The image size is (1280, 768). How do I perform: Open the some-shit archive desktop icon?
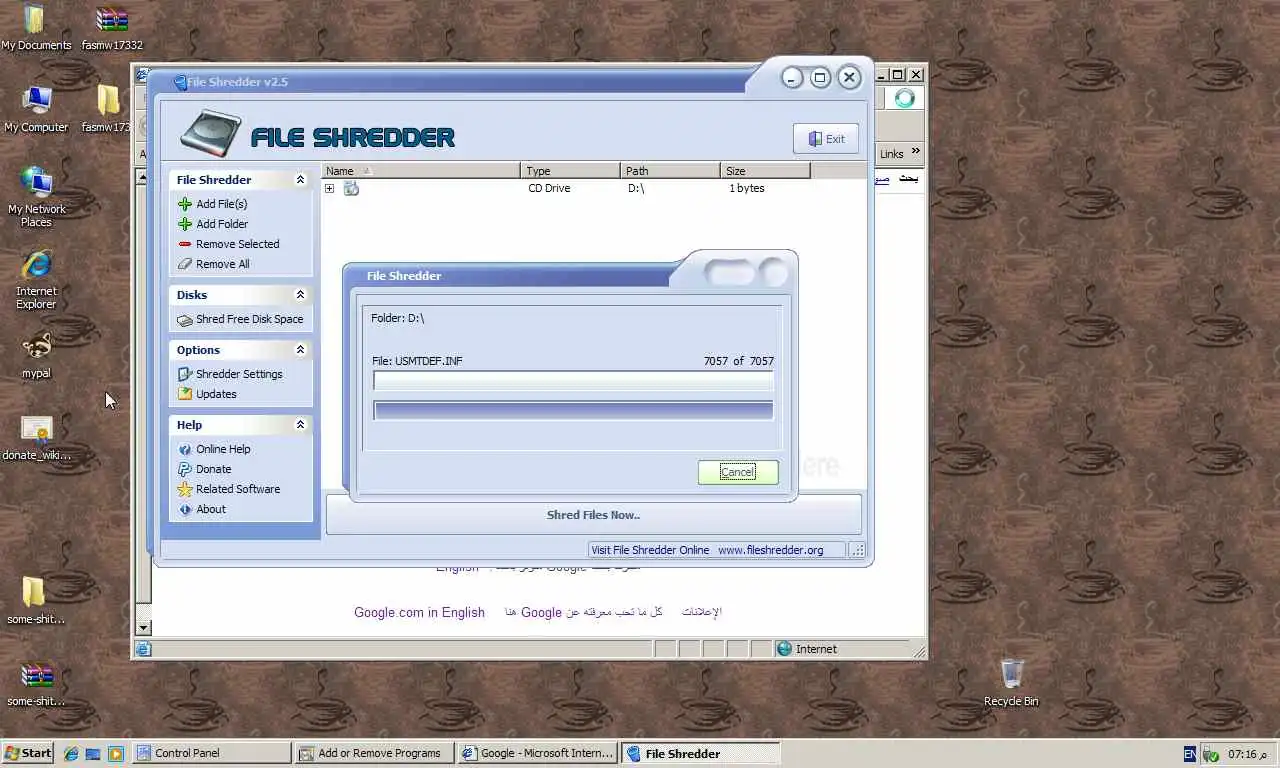(36, 683)
